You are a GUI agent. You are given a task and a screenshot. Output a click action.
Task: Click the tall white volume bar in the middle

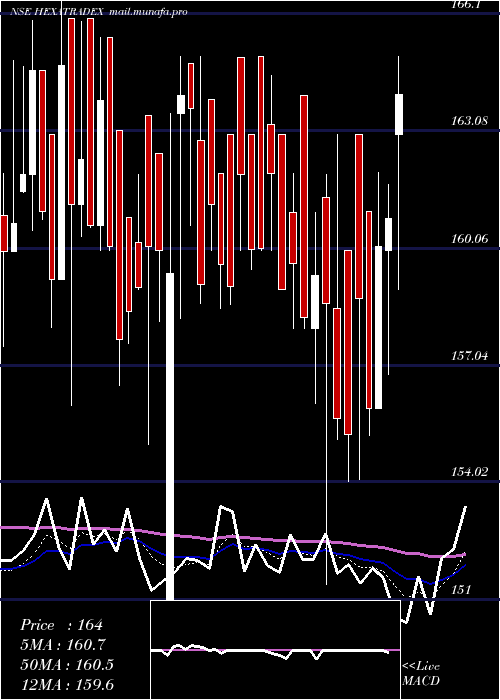tap(170, 437)
